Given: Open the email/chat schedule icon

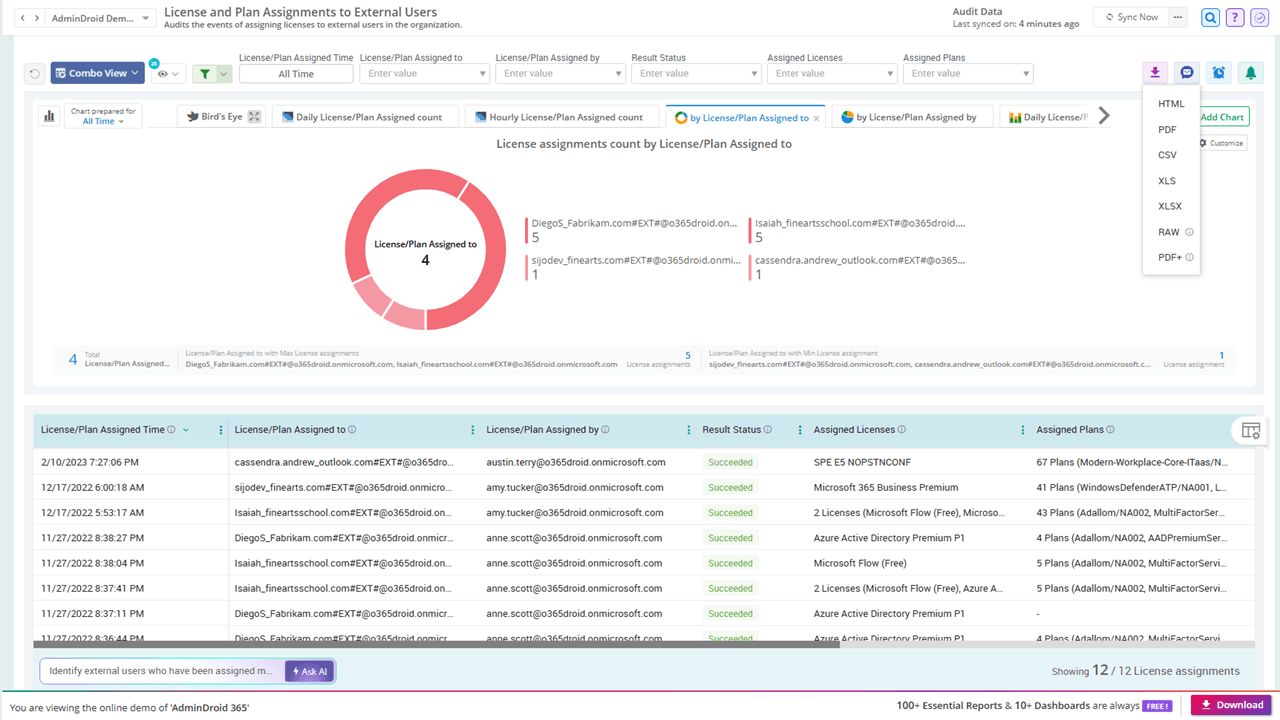Looking at the screenshot, I should [1187, 72].
